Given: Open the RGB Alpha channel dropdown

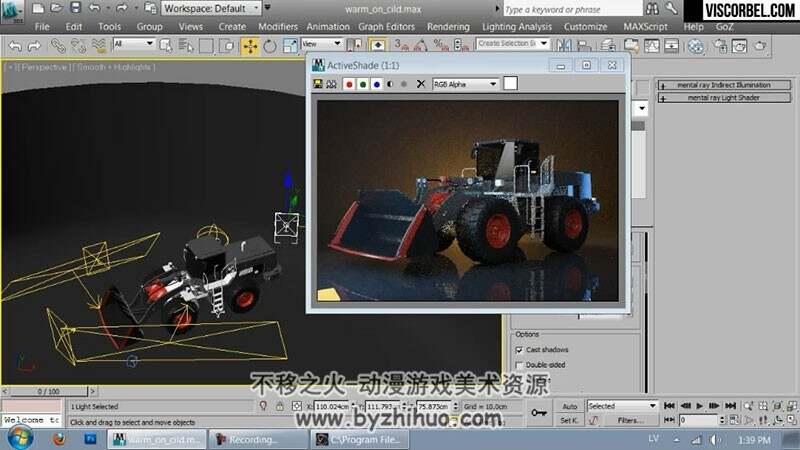Looking at the screenshot, I should (465, 84).
